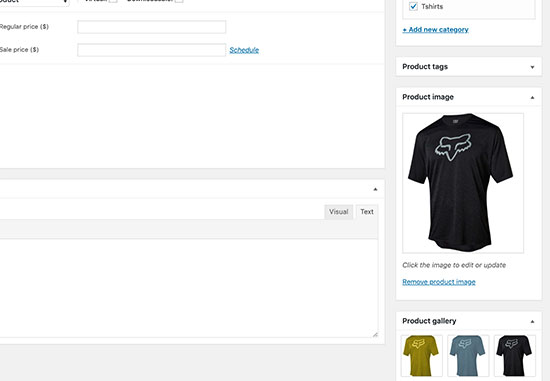Open the sale price Schedule link
The image size is (550, 381).
click(x=244, y=50)
